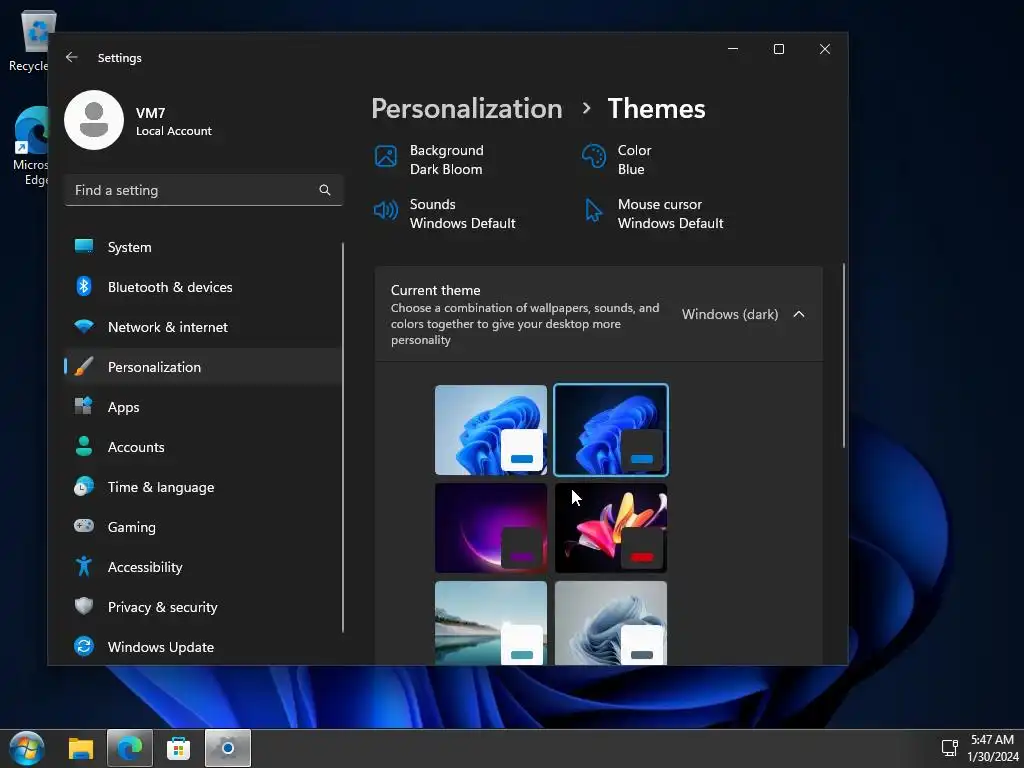Click the Mouse cursor pointer icon
This screenshot has height=768, width=1024.
pyautogui.click(x=594, y=210)
